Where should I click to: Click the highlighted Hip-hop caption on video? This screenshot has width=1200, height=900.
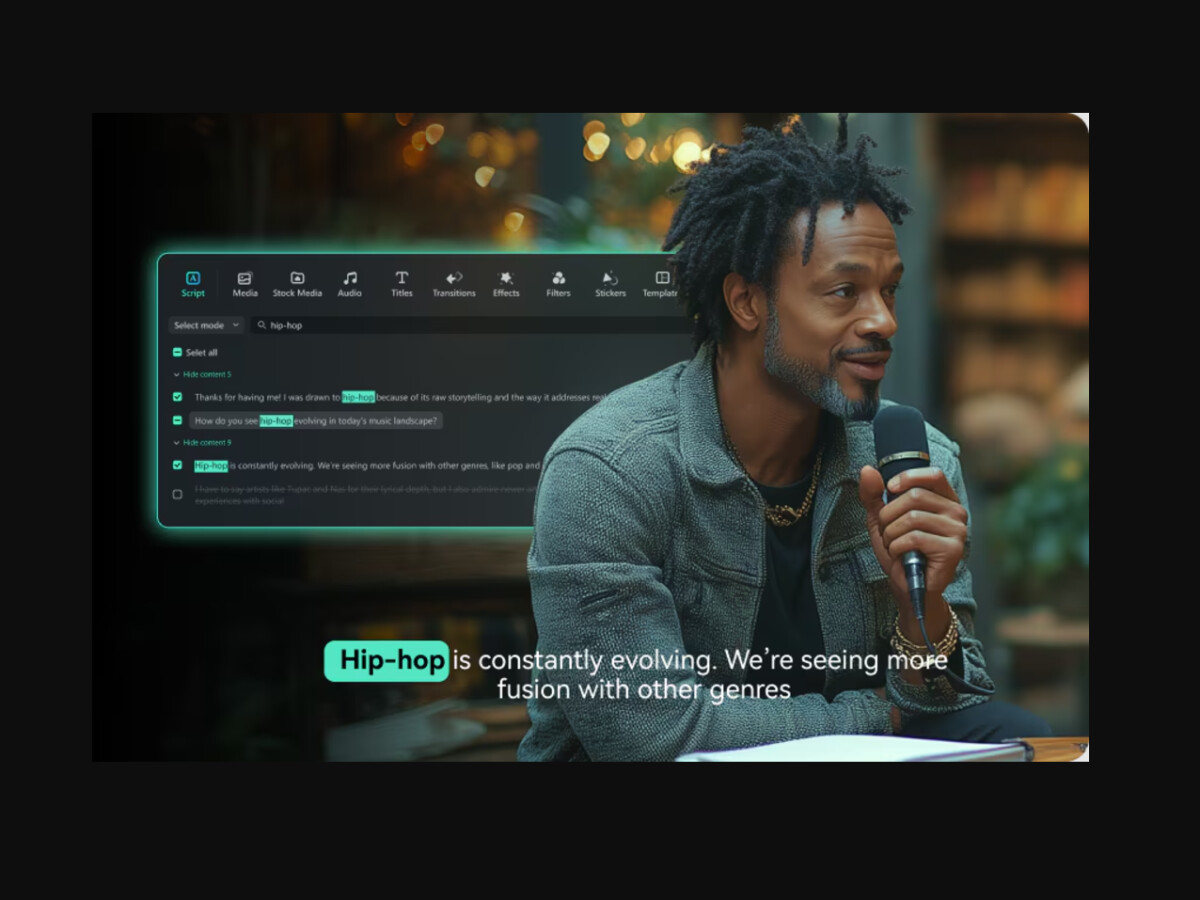[x=387, y=661]
